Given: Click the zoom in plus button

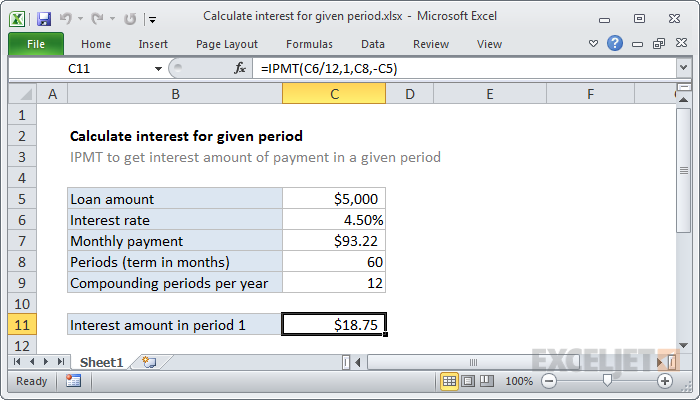Looking at the screenshot, I should click(664, 381).
